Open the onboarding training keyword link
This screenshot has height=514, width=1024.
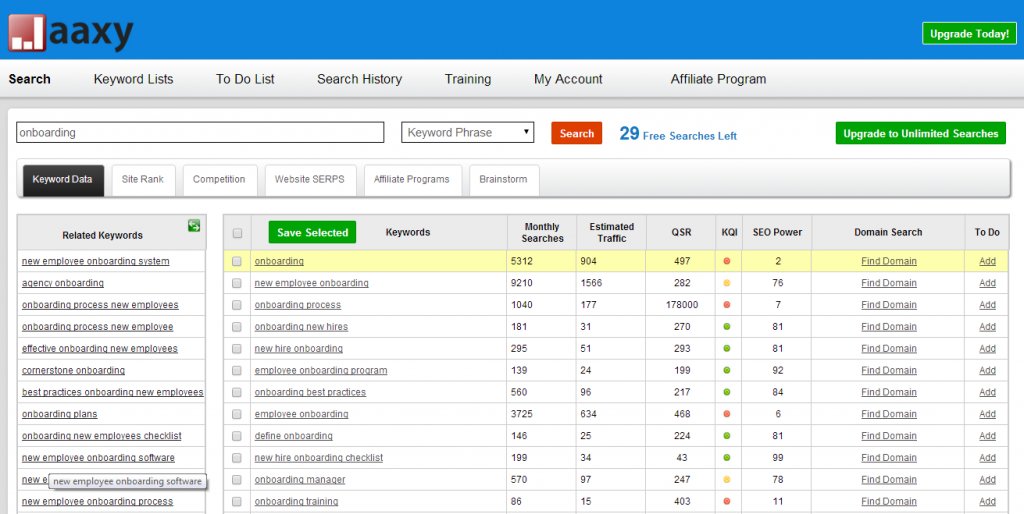pos(296,502)
